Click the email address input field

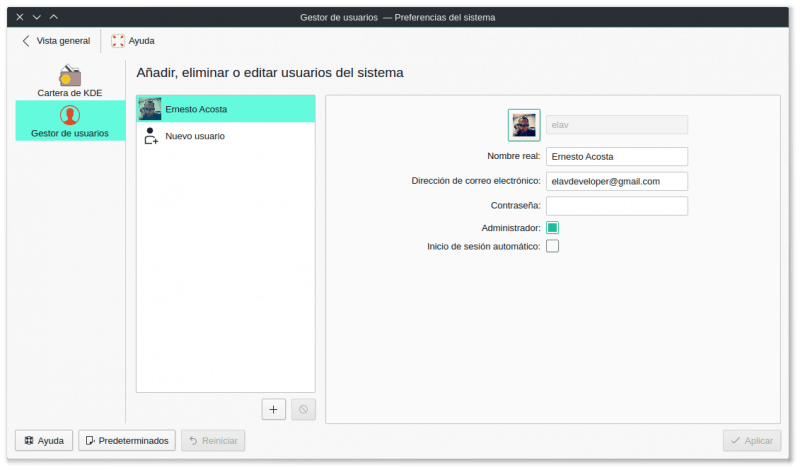[617, 181]
